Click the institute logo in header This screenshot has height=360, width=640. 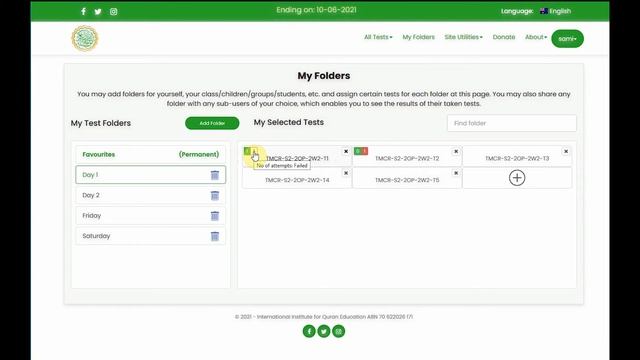[x=85, y=38]
